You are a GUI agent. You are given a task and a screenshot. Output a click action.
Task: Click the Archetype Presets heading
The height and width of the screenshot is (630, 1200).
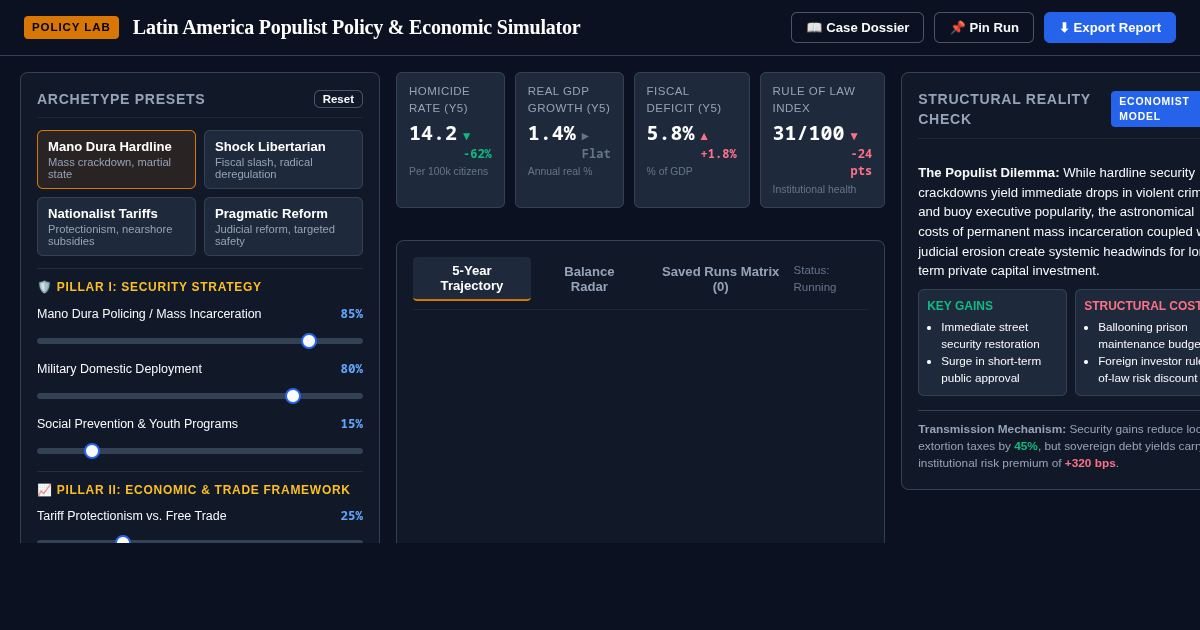coord(121,99)
